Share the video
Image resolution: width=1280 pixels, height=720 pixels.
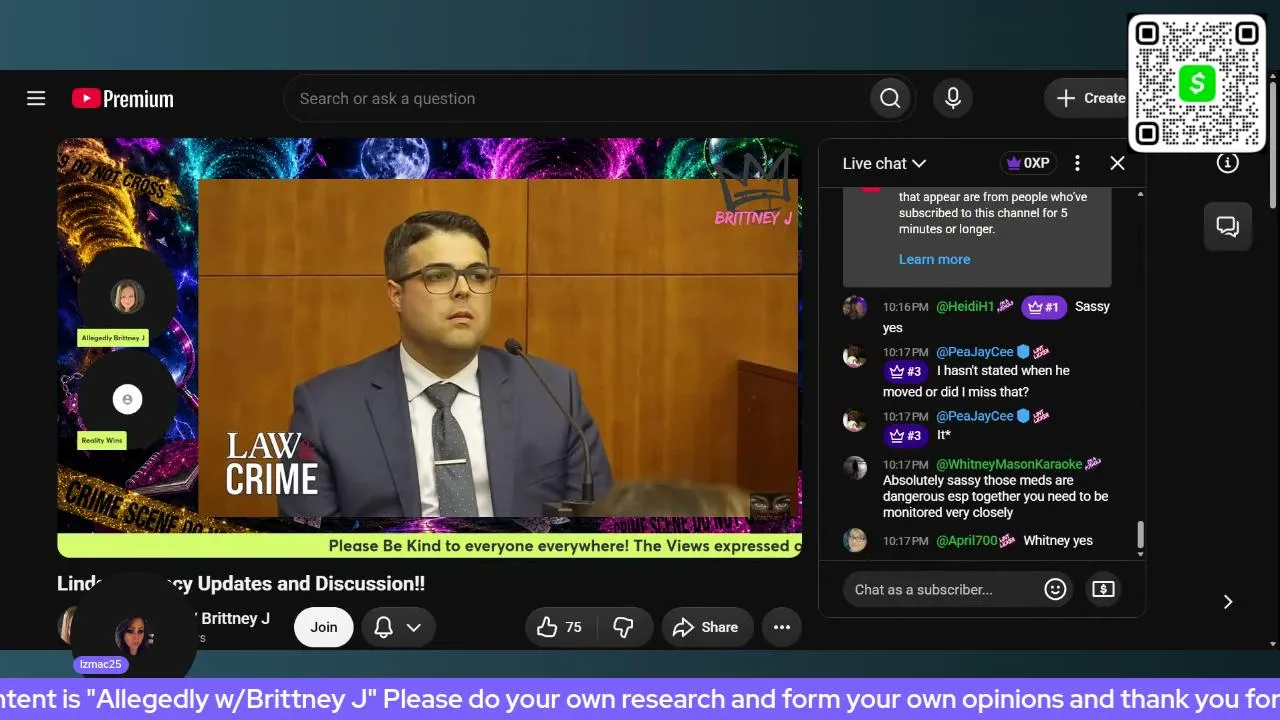(706, 627)
